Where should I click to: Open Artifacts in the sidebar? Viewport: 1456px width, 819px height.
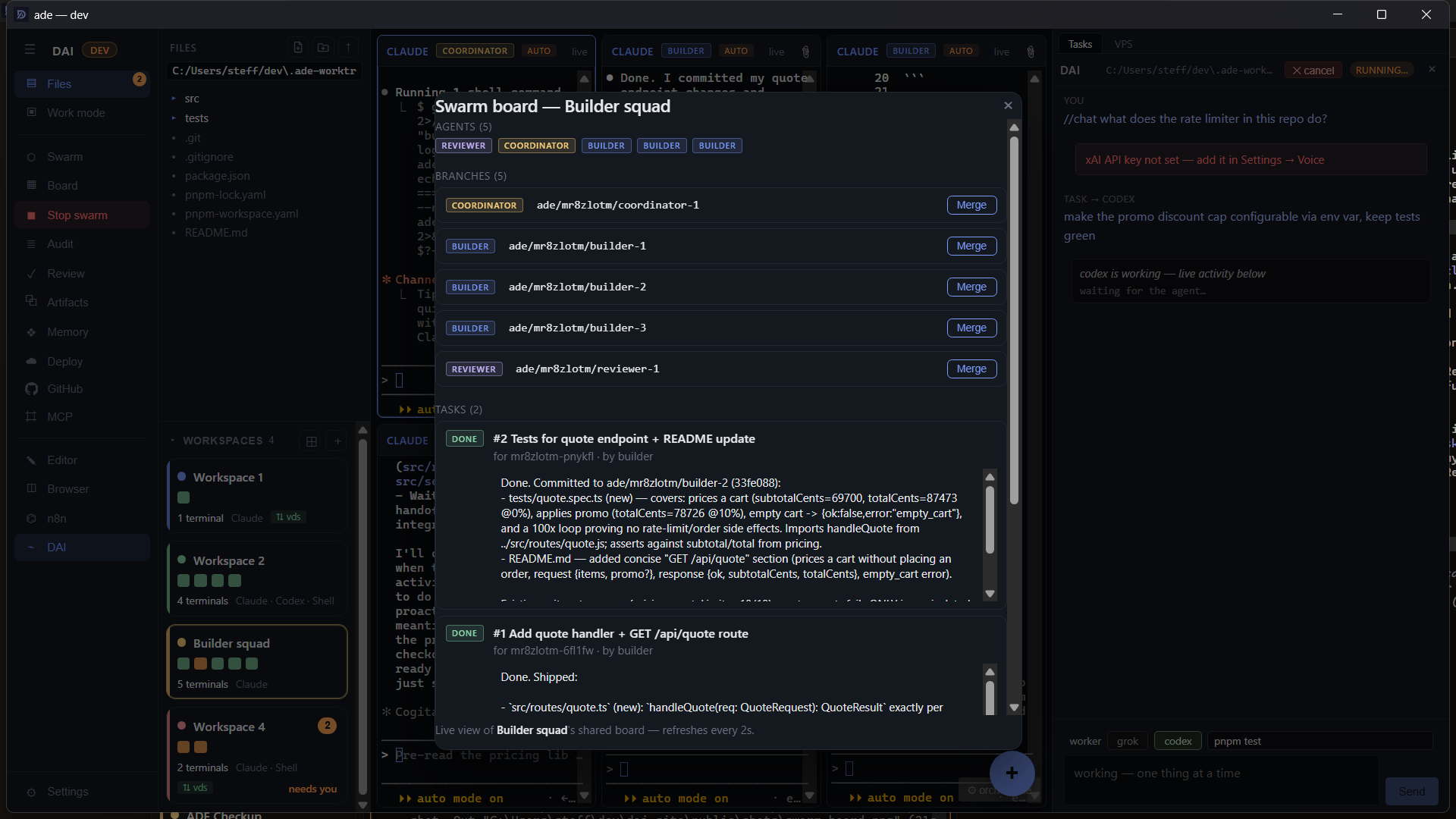pyautogui.click(x=82, y=303)
